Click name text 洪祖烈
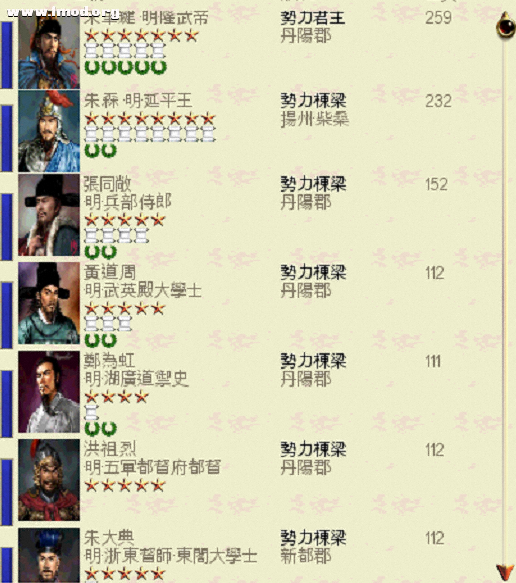This screenshot has height=583, width=516. coord(110,449)
